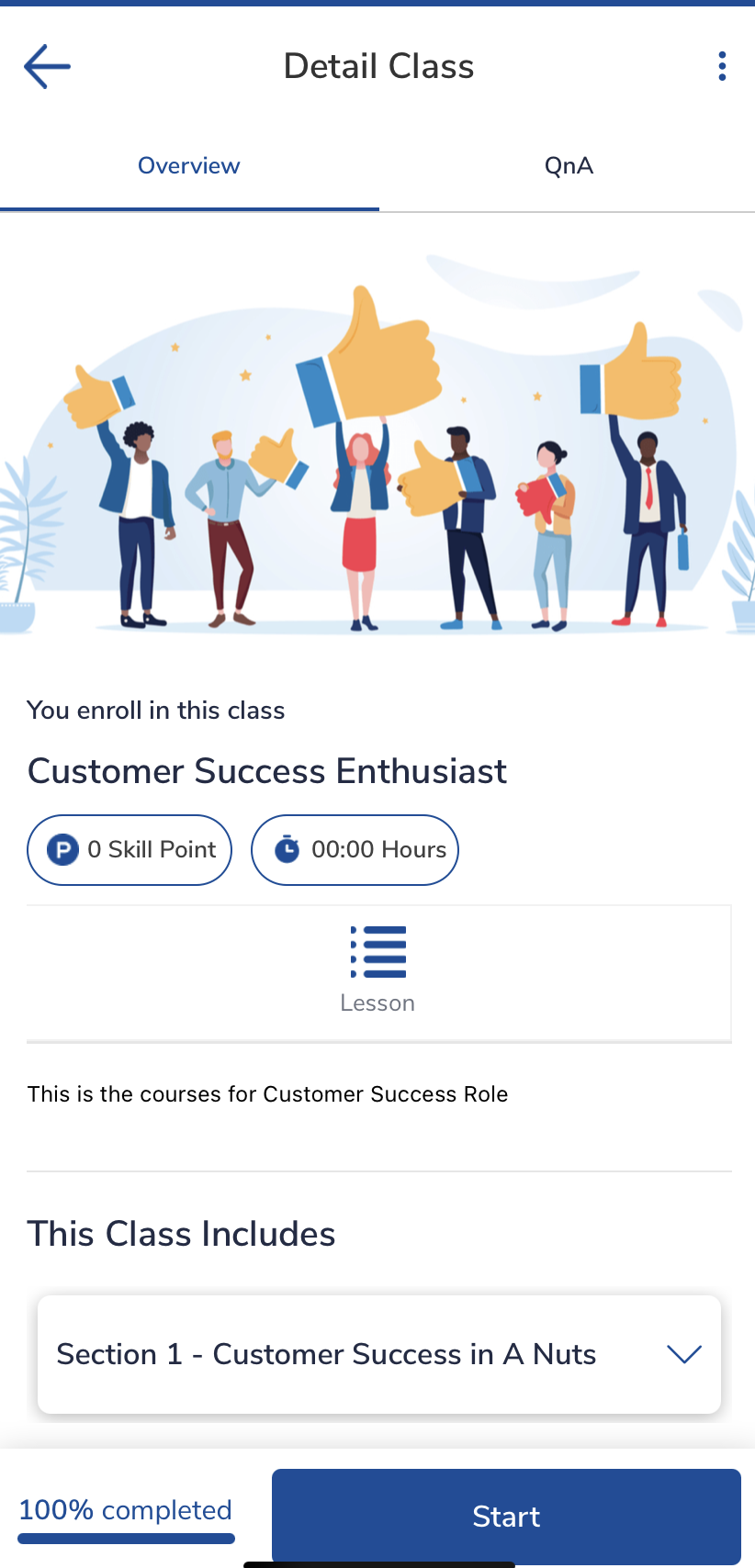Click the 100% completed progress bar

click(127, 1539)
